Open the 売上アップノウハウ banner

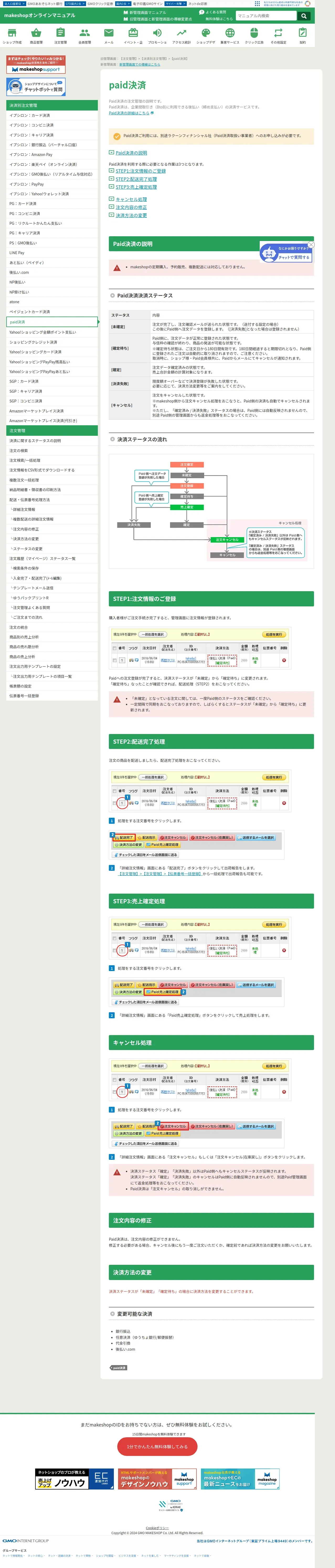[x=74, y=1479]
